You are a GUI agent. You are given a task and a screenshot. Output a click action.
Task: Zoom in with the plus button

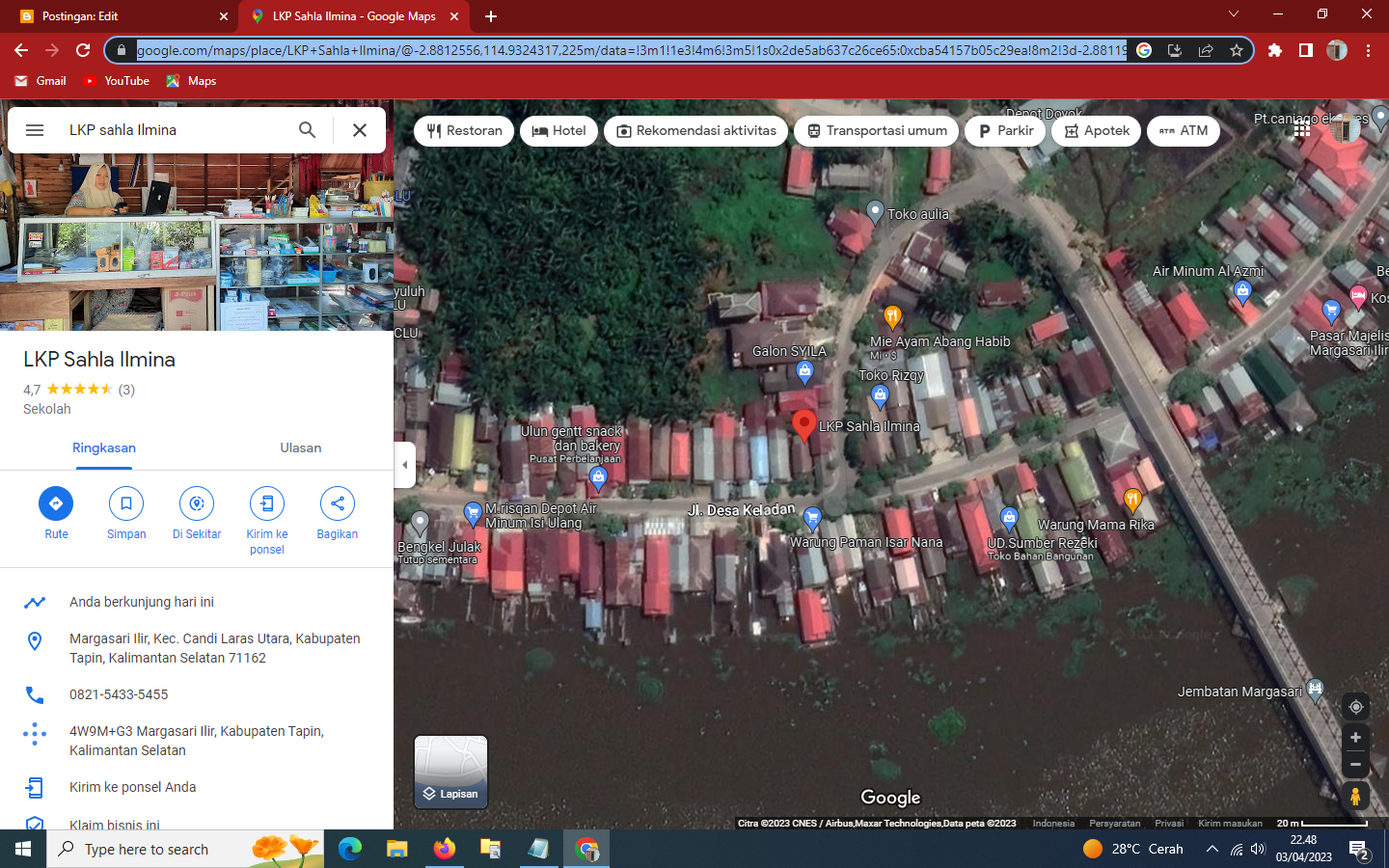[x=1355, y=738]
